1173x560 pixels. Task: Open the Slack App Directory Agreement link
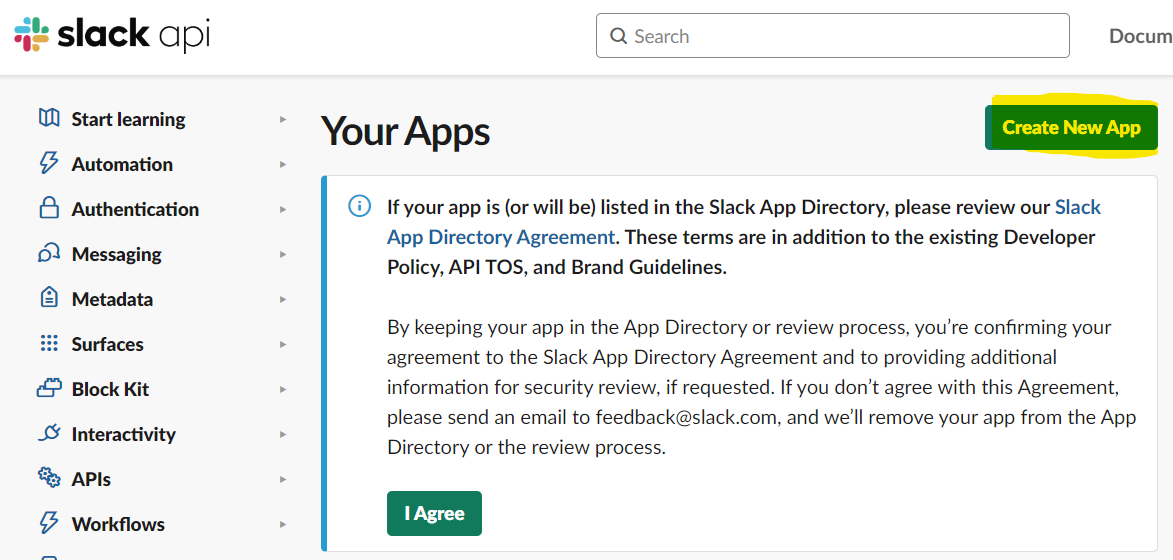coord(744,222)
